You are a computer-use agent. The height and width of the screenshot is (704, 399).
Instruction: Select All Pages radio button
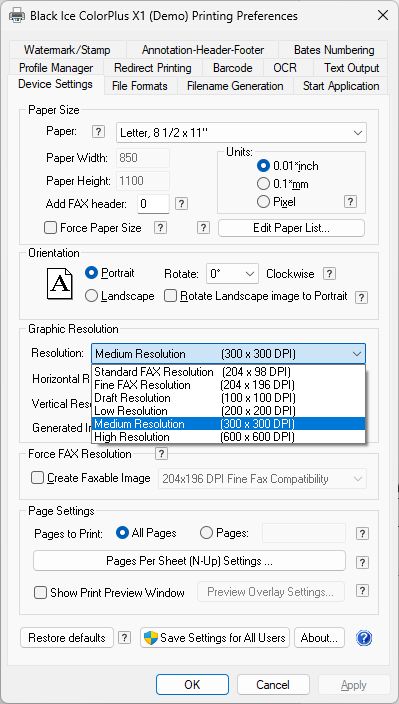tap(123, 533)
